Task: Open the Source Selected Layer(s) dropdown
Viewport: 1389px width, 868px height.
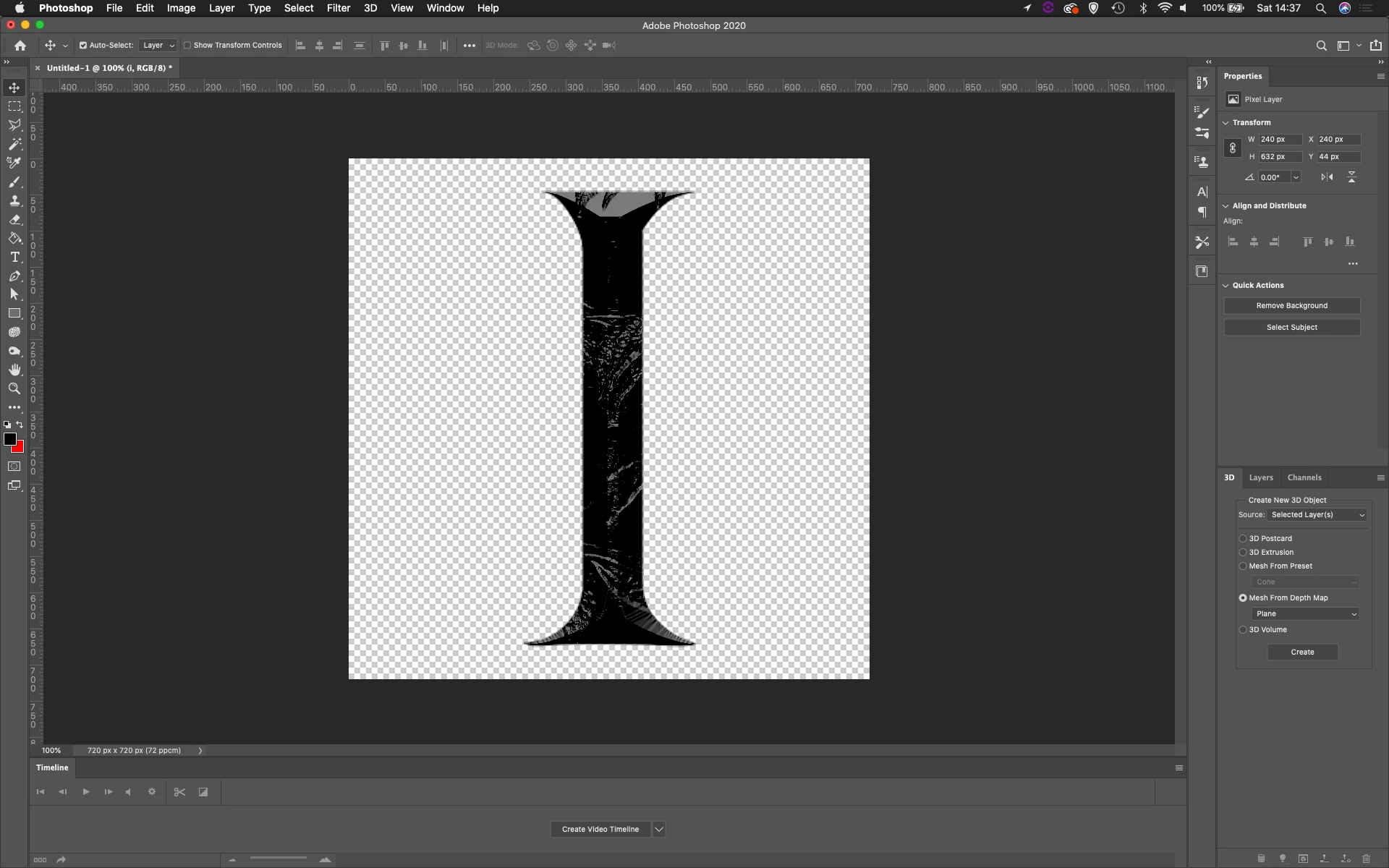Action: pos(1317,515)
